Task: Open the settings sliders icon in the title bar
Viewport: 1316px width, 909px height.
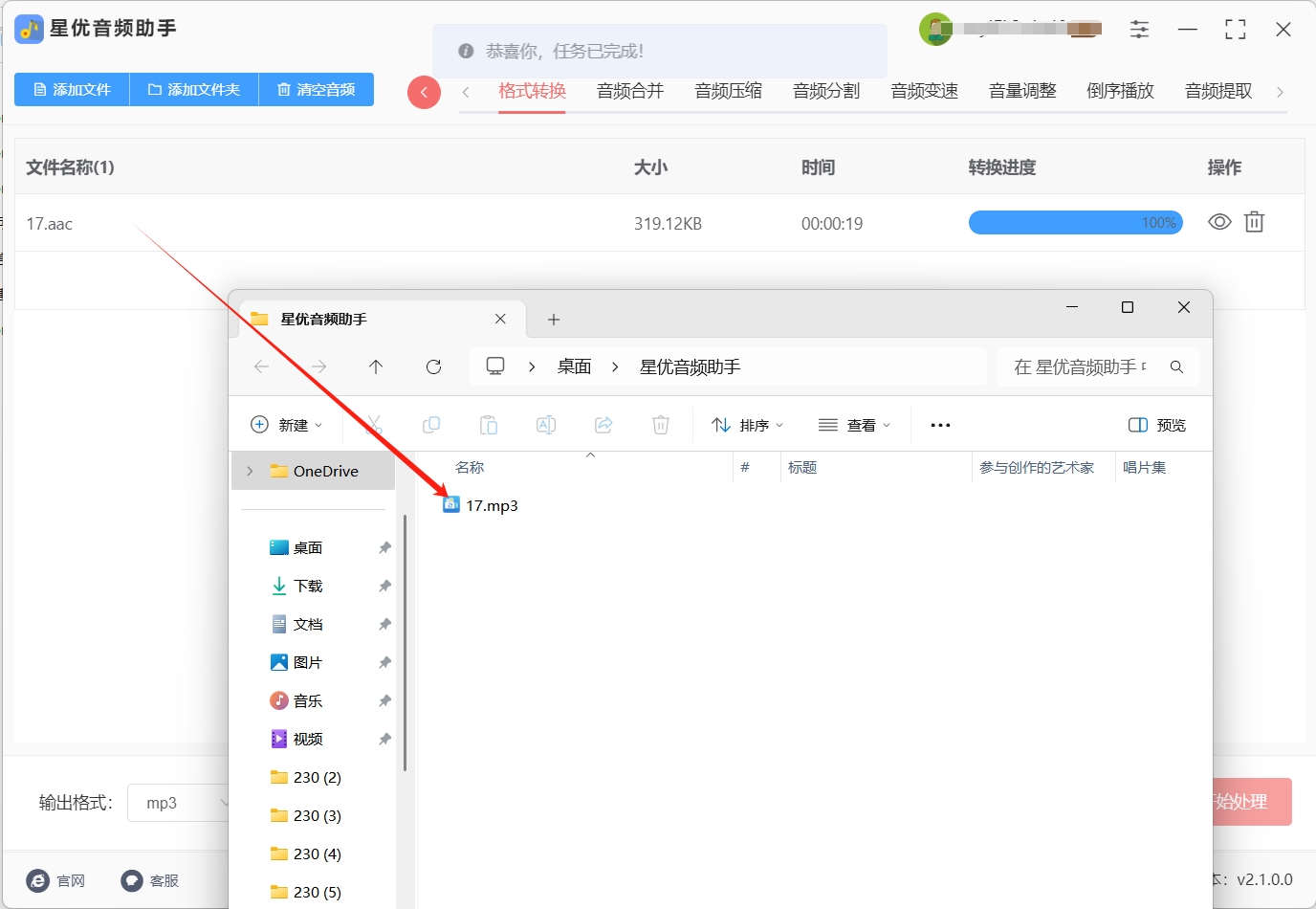Action: 1139,30
